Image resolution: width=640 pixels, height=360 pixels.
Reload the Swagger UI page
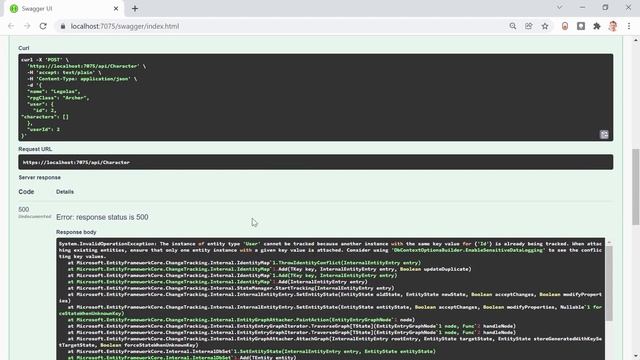tap(43, 26)
